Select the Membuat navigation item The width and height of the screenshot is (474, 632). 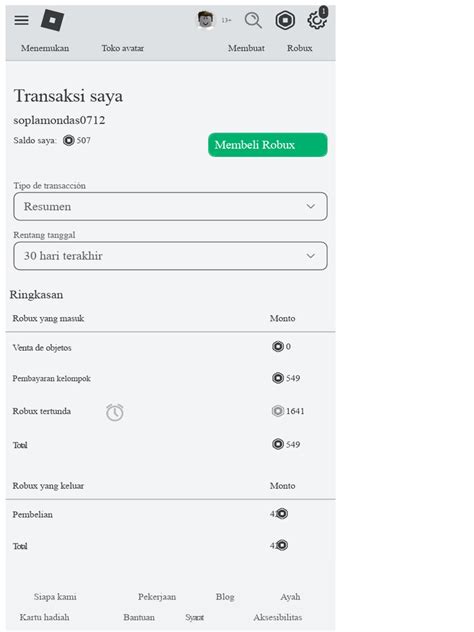[x=246, y=48]
